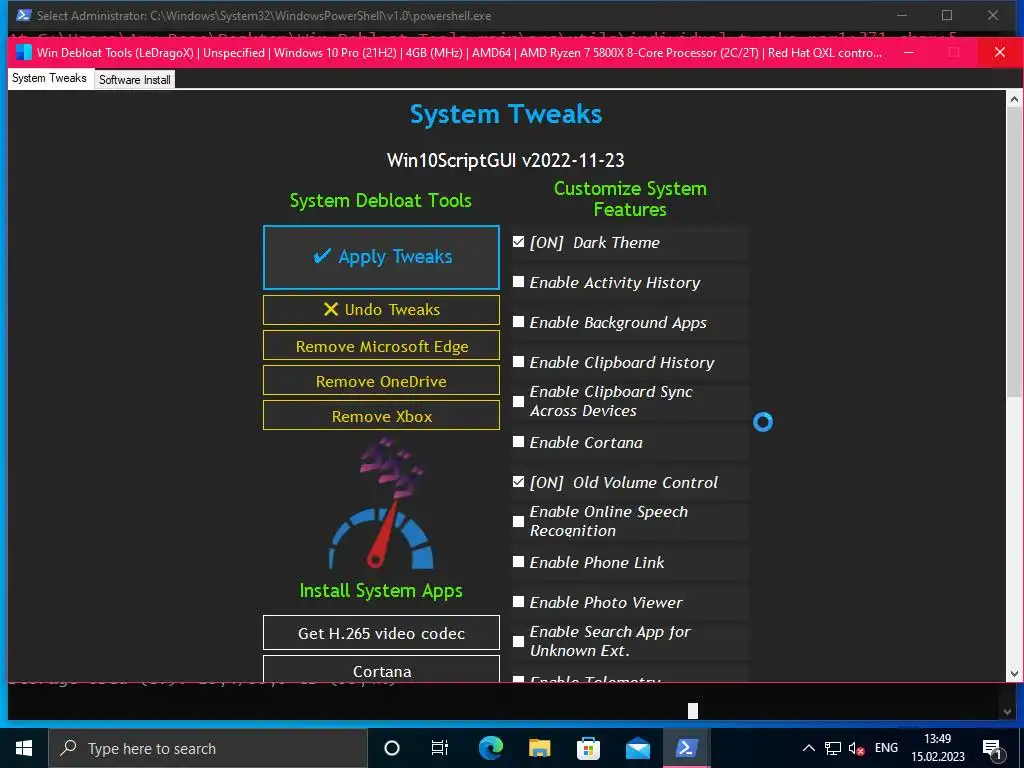The height and width of the screenshot is (768, 1024).
Task: Open Cortana circle icon on taskbar
Action: (392, 748)
